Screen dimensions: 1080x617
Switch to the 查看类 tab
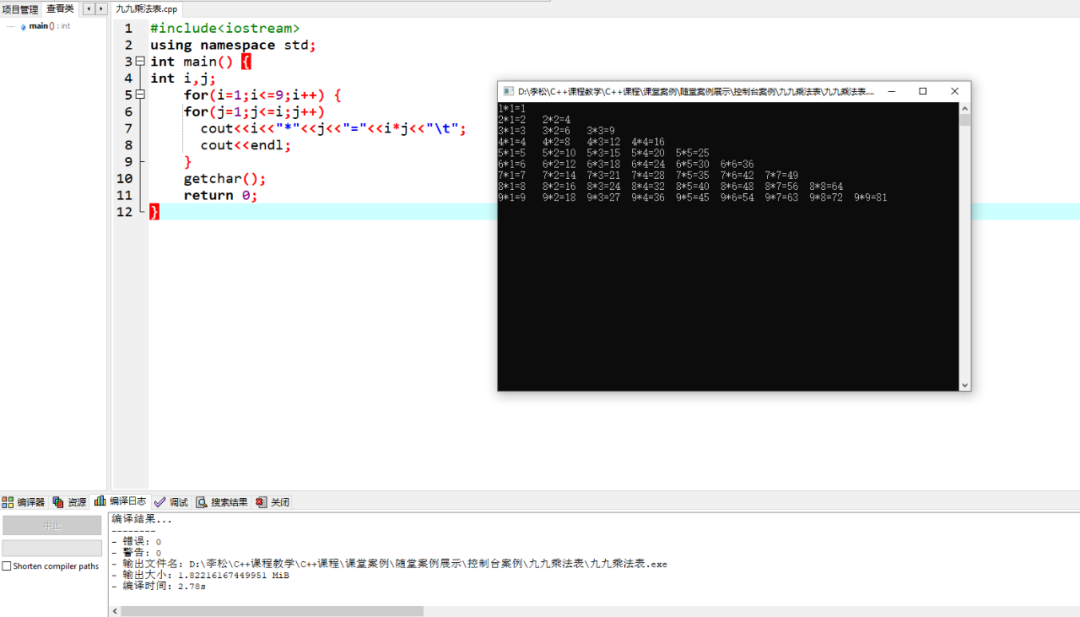click(60, 9)
